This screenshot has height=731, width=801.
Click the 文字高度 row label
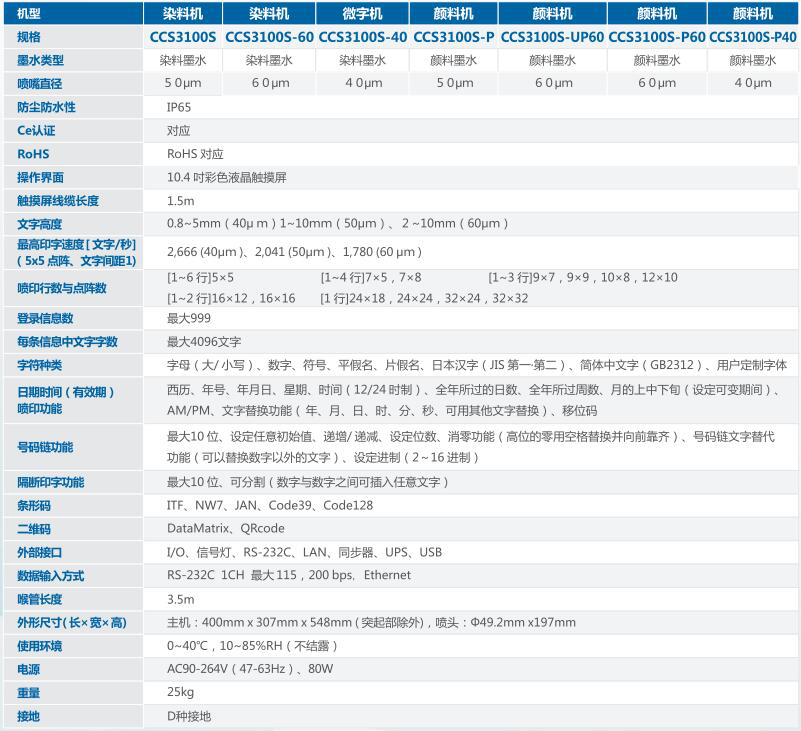[x=39, y=224]
